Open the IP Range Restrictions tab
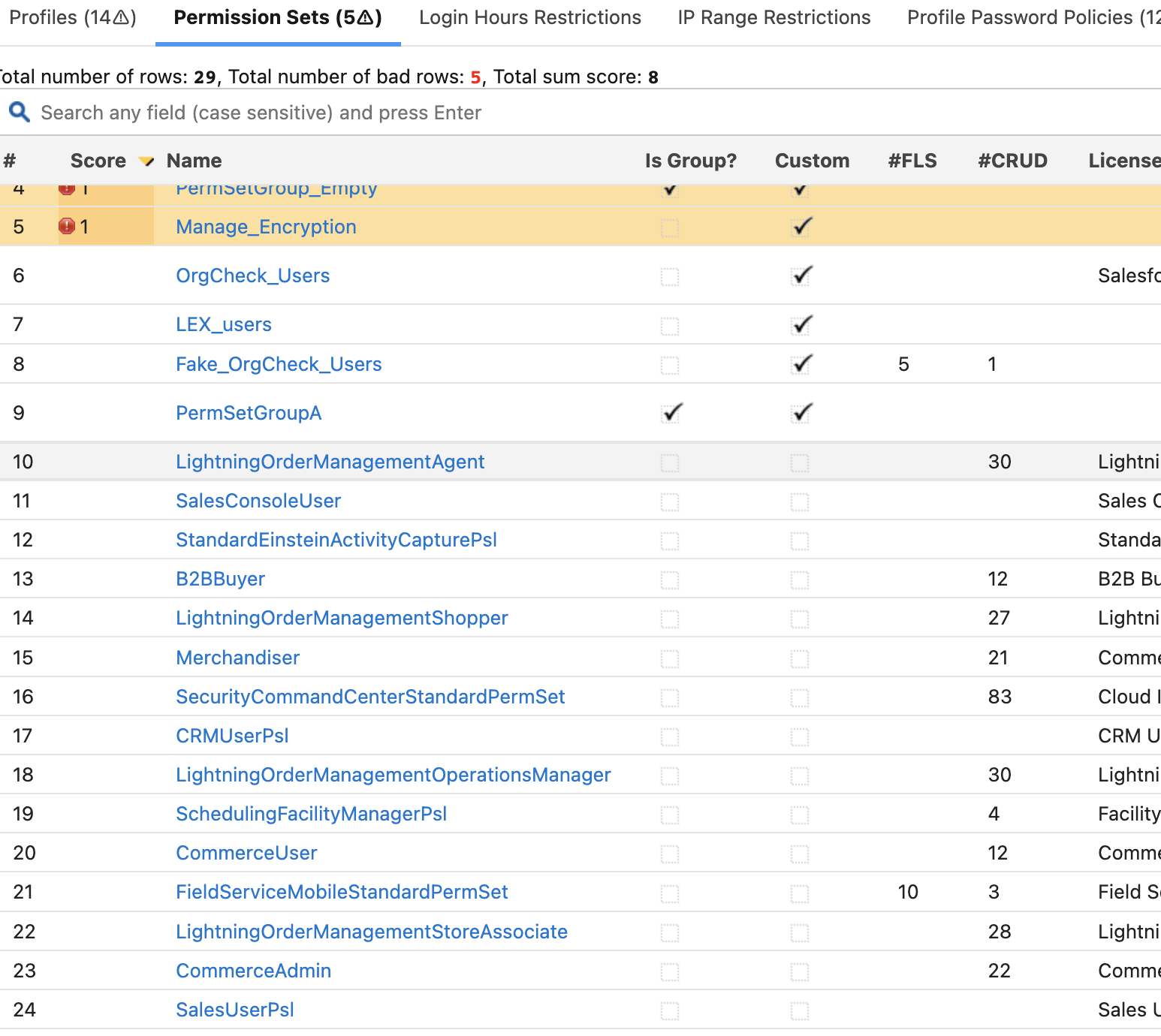The height and width of the screenshot is (1036, 1161). pos(773,17)
